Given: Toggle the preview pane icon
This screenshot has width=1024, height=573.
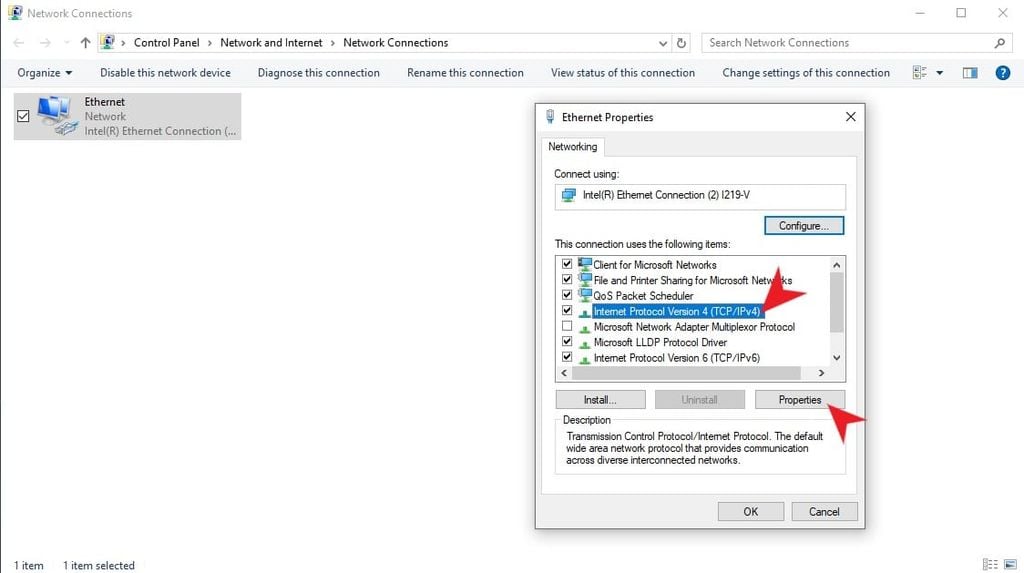Looking at the screenshot, I should tap(970, 73).
